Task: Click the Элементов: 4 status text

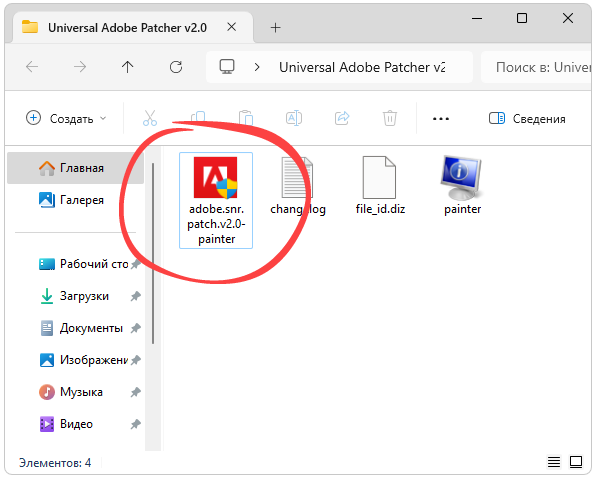Action: (x=55, y=462)
